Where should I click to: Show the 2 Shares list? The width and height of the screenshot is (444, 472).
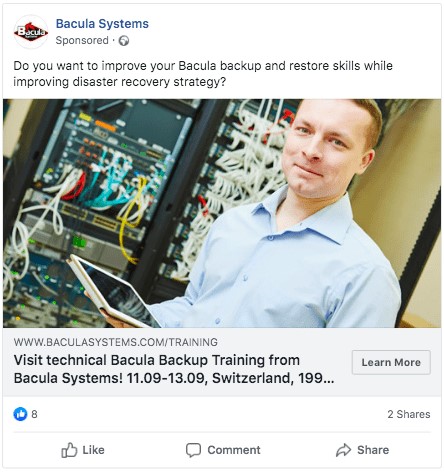(409, 414)
